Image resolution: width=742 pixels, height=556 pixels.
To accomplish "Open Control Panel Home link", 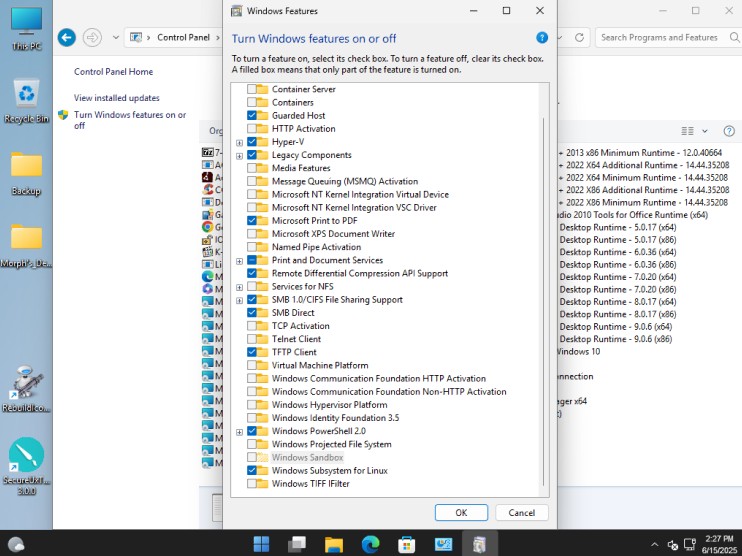I will point(114,71).
